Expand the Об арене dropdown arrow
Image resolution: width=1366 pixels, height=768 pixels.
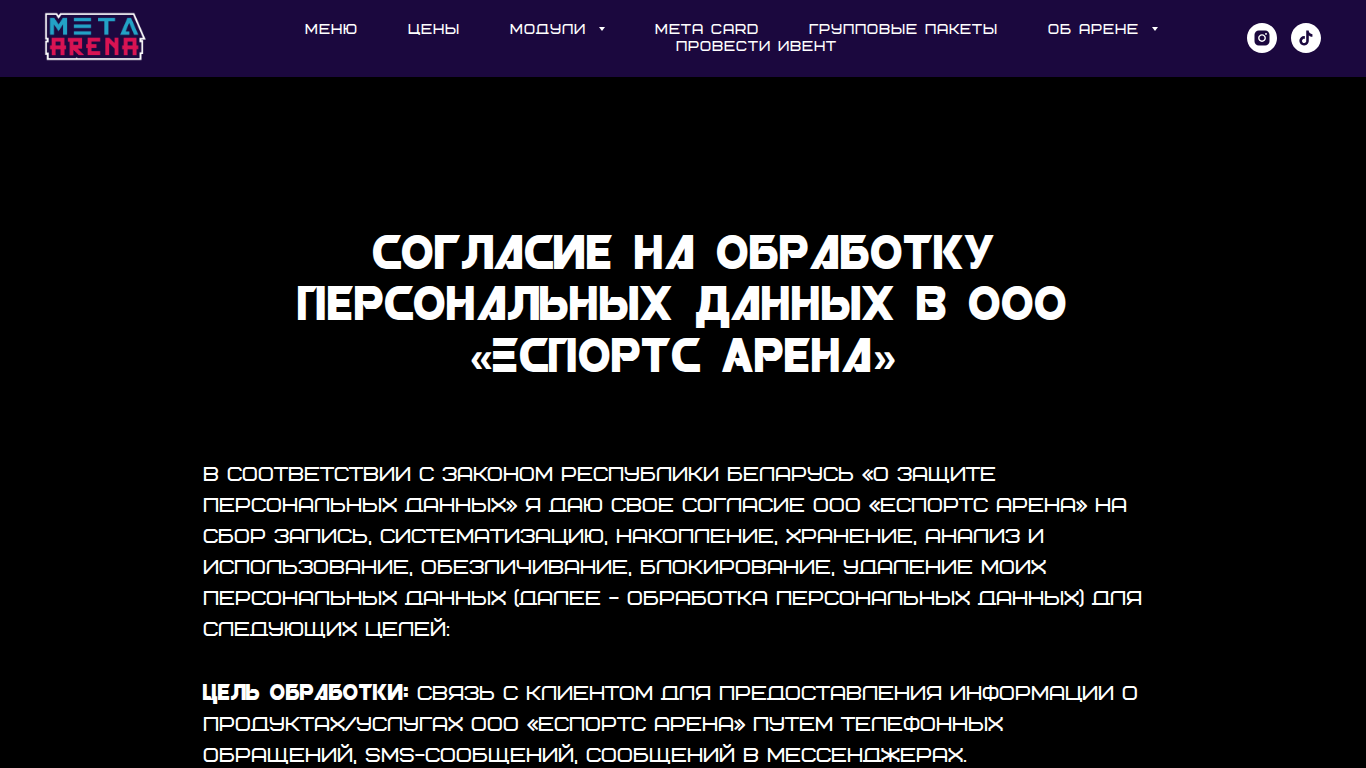[x=1155, y=29]
